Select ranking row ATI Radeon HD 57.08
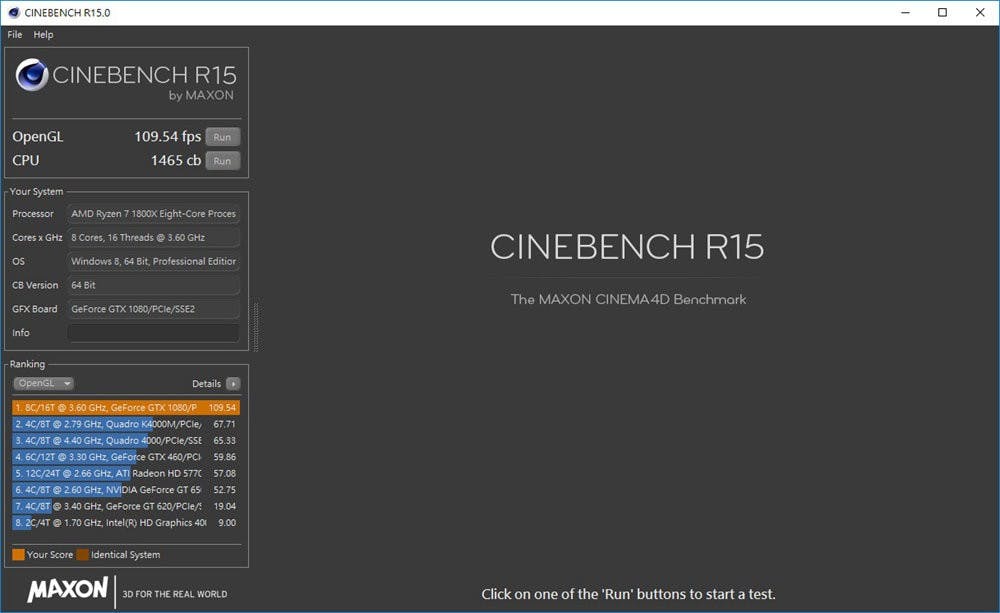Screen dimensions: 1000x613 126,473
